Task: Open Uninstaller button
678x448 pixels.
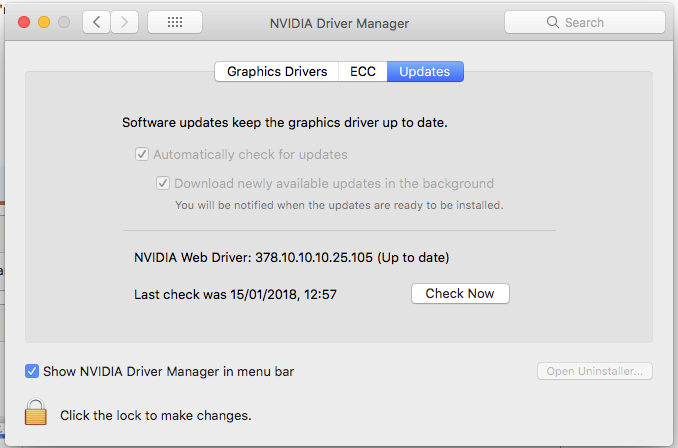Action: click(x=595, y=371)
